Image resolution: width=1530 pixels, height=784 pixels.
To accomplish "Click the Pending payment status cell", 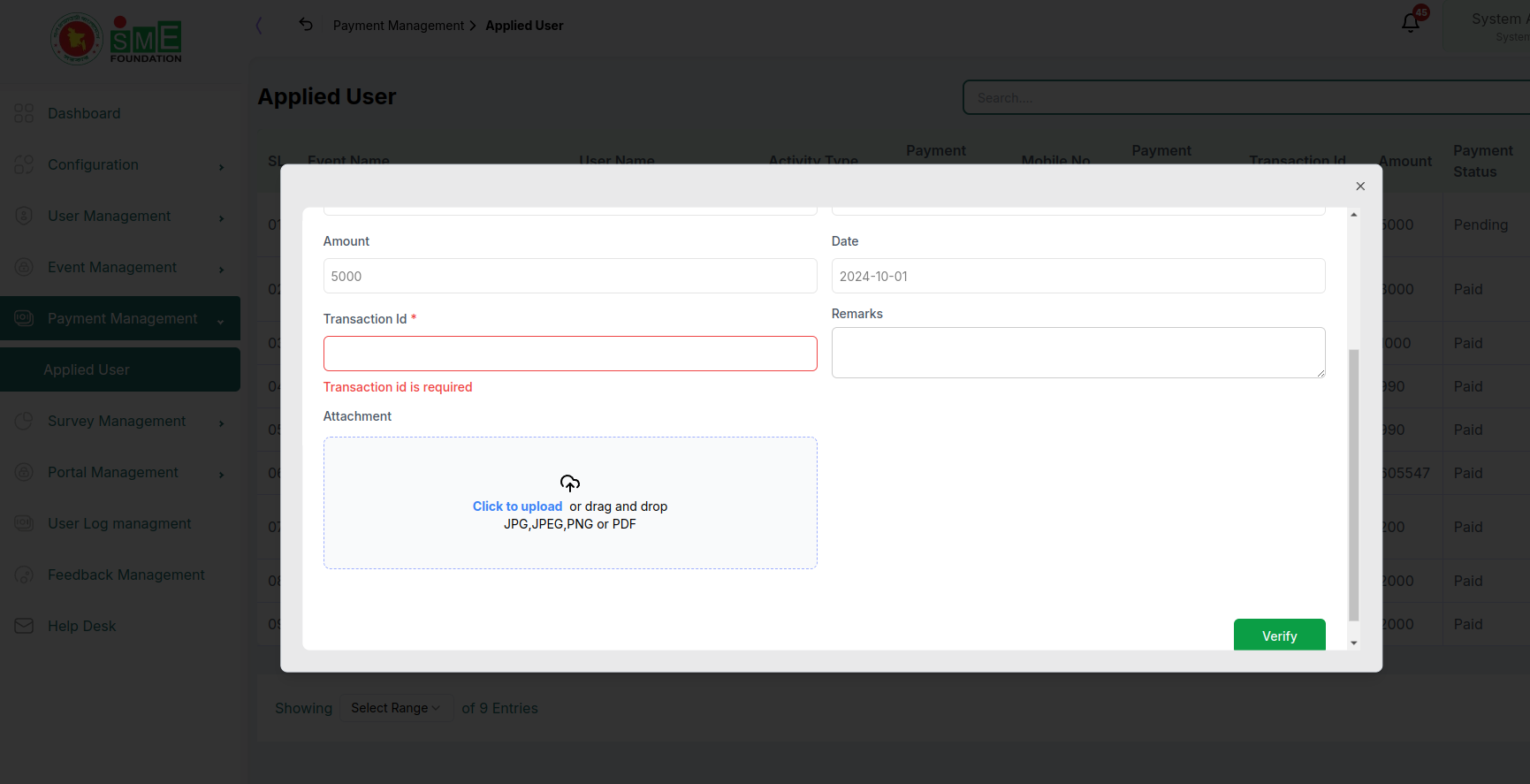I will (x=1481, y=225).
